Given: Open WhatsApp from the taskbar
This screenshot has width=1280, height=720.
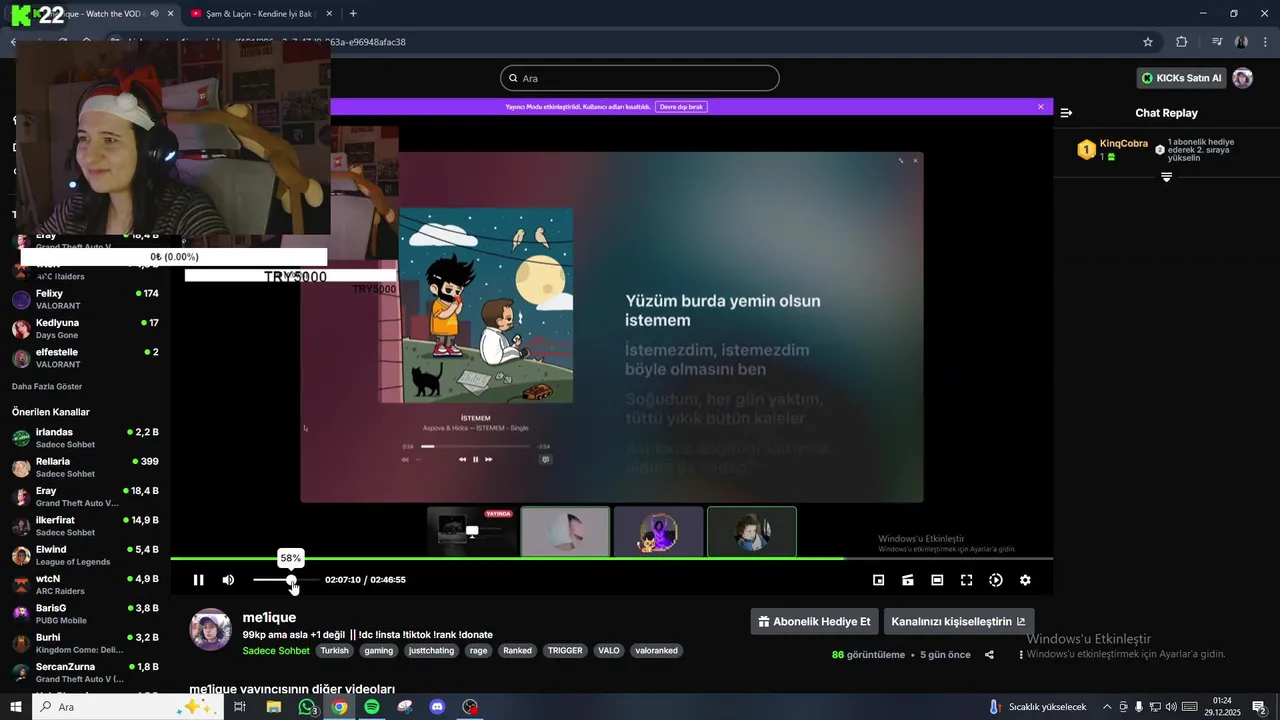Looking at the screenshot, I should pos(307,707).
